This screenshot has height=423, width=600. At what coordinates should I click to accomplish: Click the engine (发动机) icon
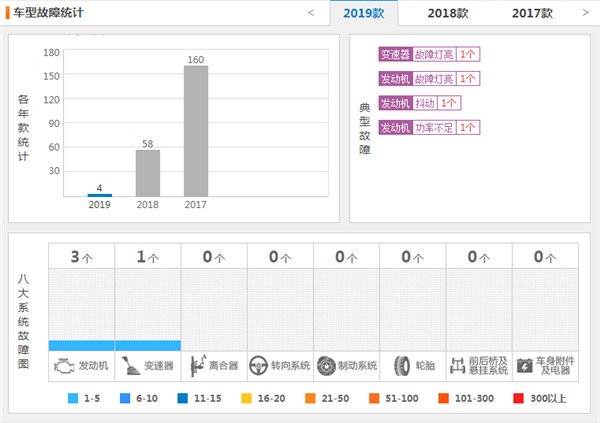click(64, 366)
